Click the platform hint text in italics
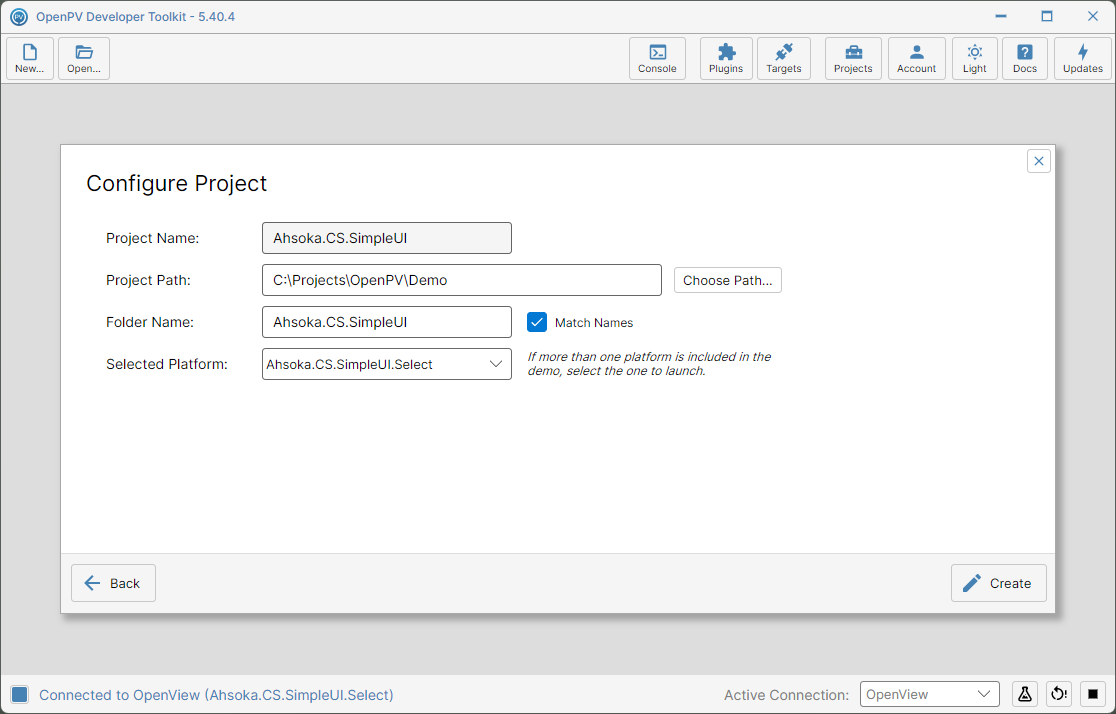 pos(649,364)
